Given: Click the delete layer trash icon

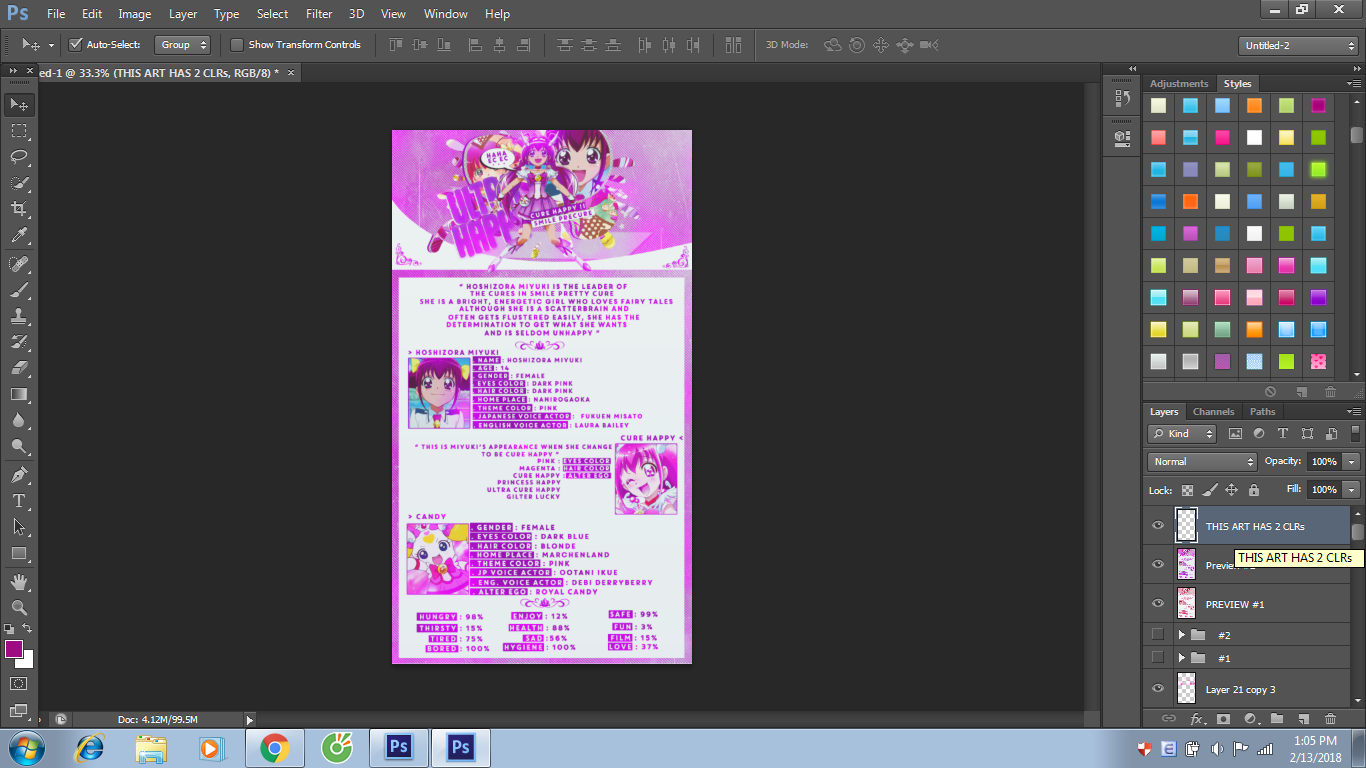Looking at the screenshot, I should click(x=1330, y=719).
